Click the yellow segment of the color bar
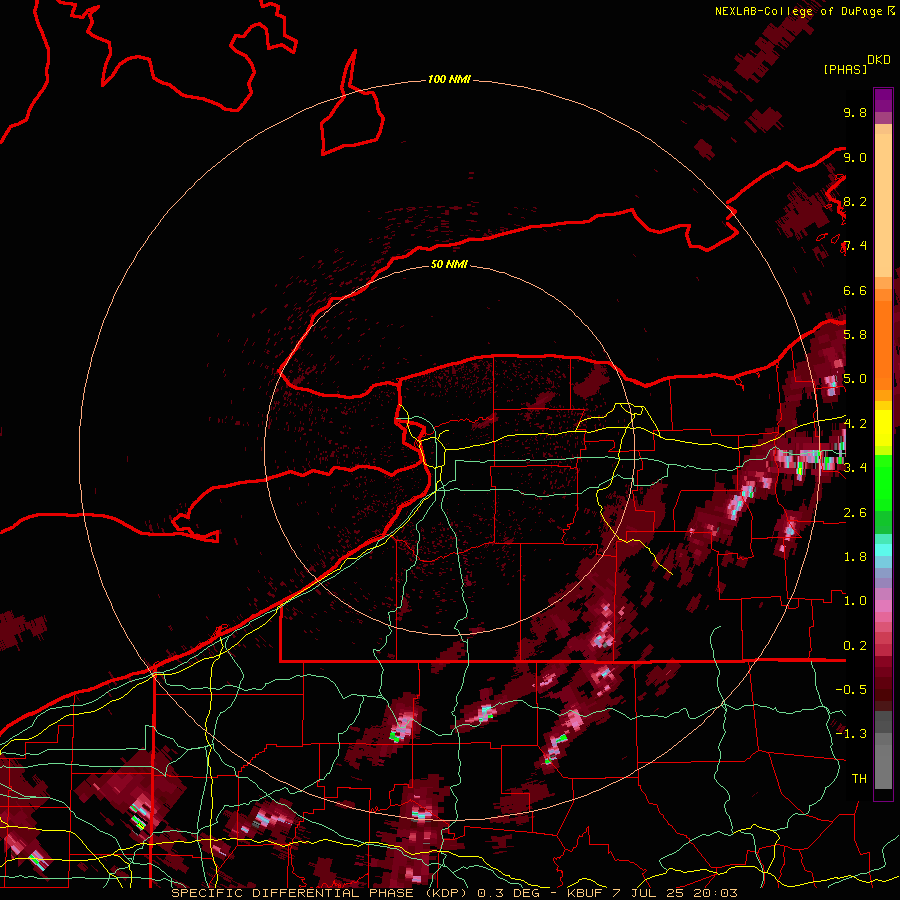The image size is (900, 900). click(883, 428)
